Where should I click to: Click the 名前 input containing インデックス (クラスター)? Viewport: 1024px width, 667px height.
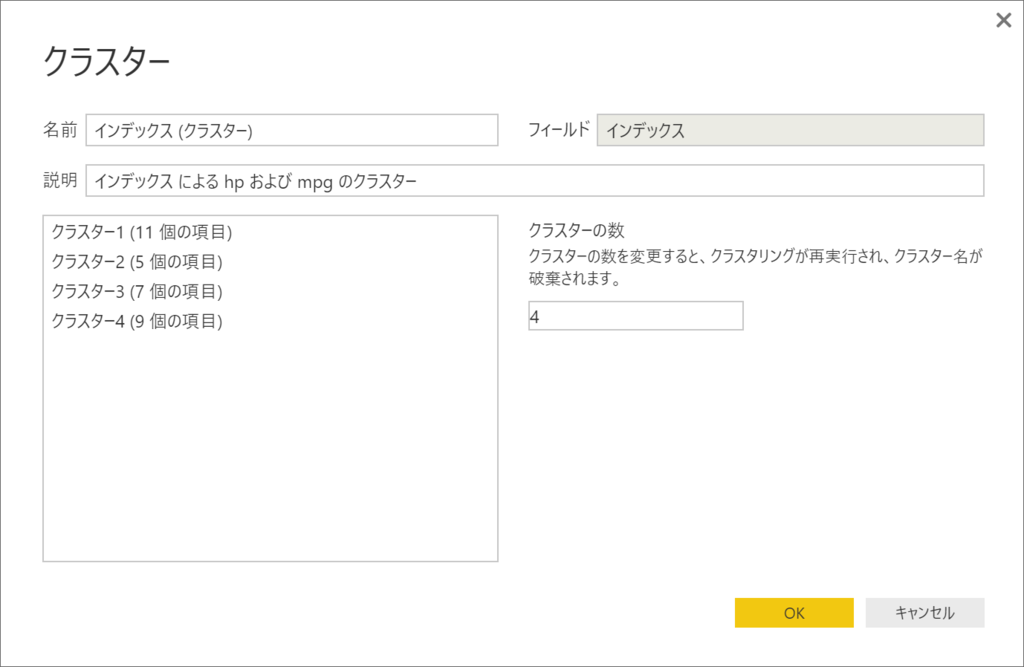click(x=292, y=130)
